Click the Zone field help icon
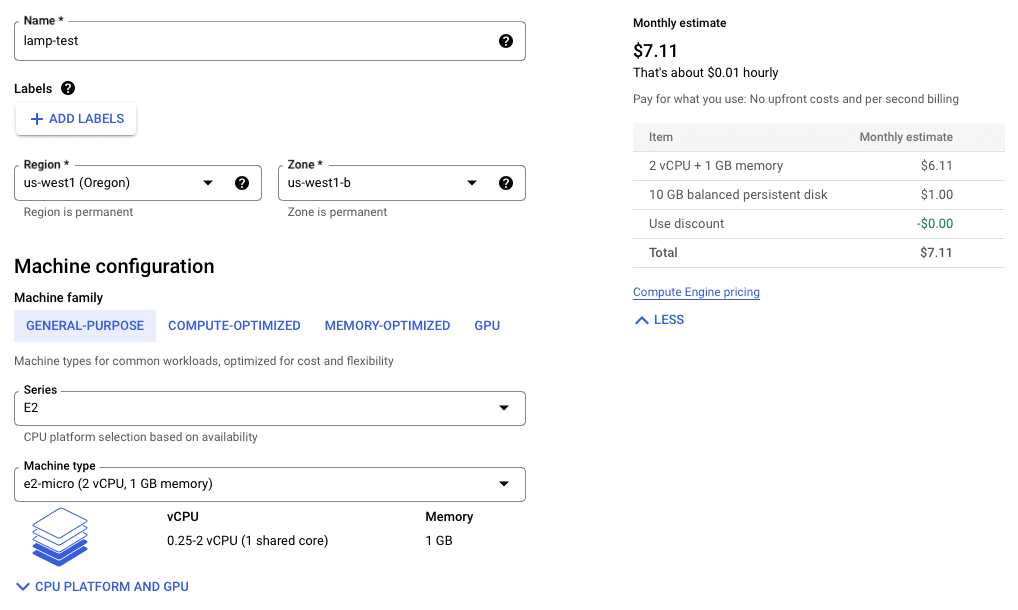 pyautogui.click(x=506, y=183)
